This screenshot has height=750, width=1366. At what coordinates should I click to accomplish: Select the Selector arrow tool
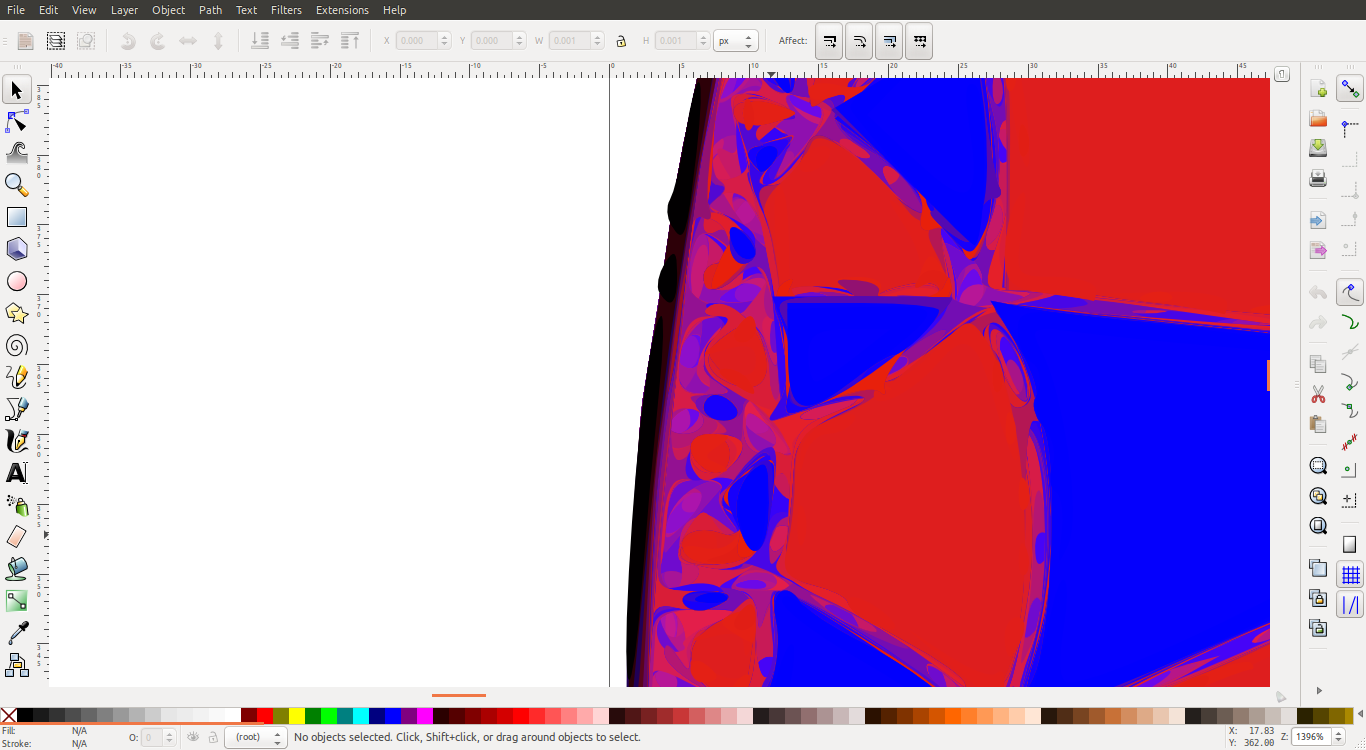click(17, 90)
